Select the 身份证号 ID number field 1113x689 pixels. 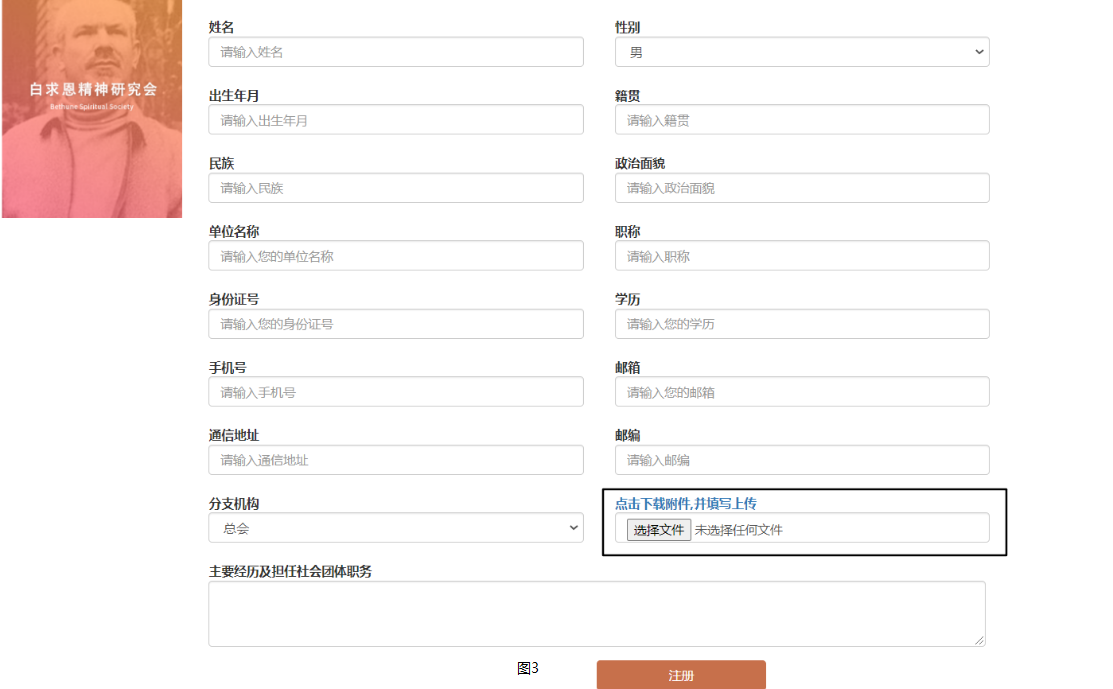395,324
